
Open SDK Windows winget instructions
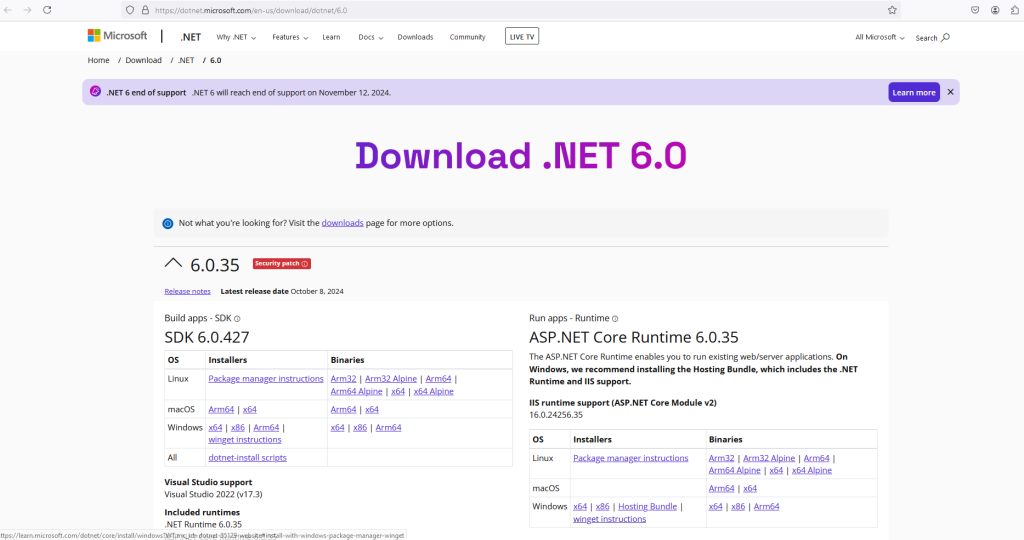pos(245,439)
